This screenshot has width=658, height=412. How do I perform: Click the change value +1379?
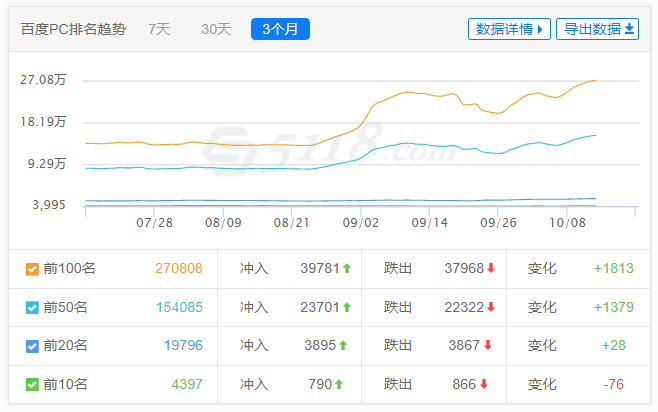click(614, 307)
